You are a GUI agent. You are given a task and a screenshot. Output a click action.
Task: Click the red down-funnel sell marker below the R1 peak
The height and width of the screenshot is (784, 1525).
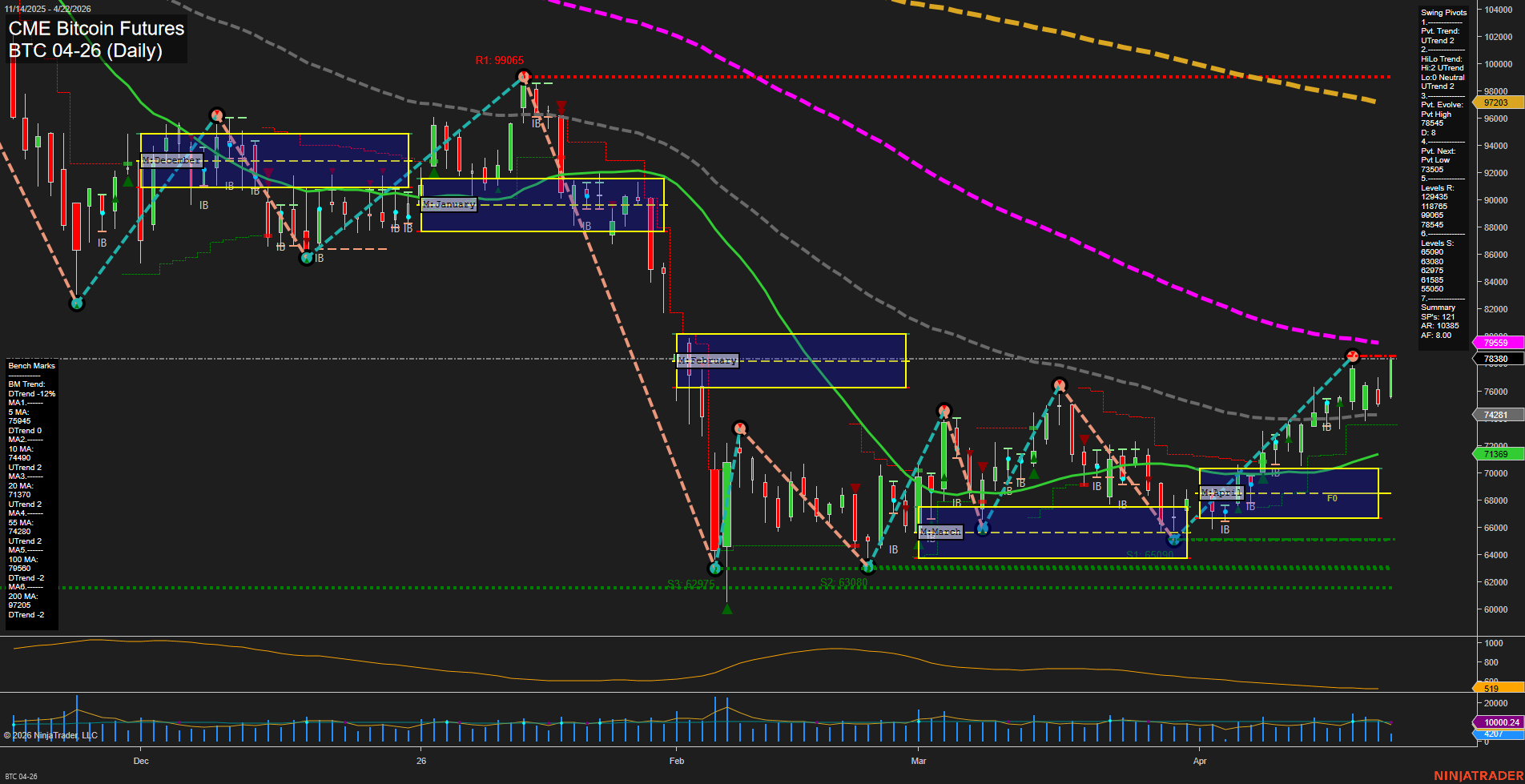coord(561,105)
